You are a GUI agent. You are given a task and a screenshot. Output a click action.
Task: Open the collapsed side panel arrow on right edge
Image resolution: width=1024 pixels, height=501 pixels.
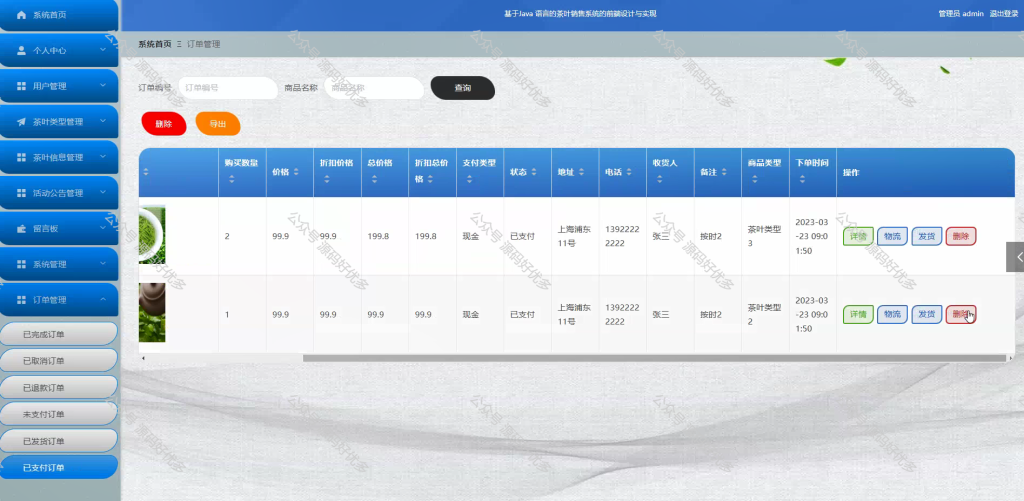pyautogui.click(x=1016, y=257)
